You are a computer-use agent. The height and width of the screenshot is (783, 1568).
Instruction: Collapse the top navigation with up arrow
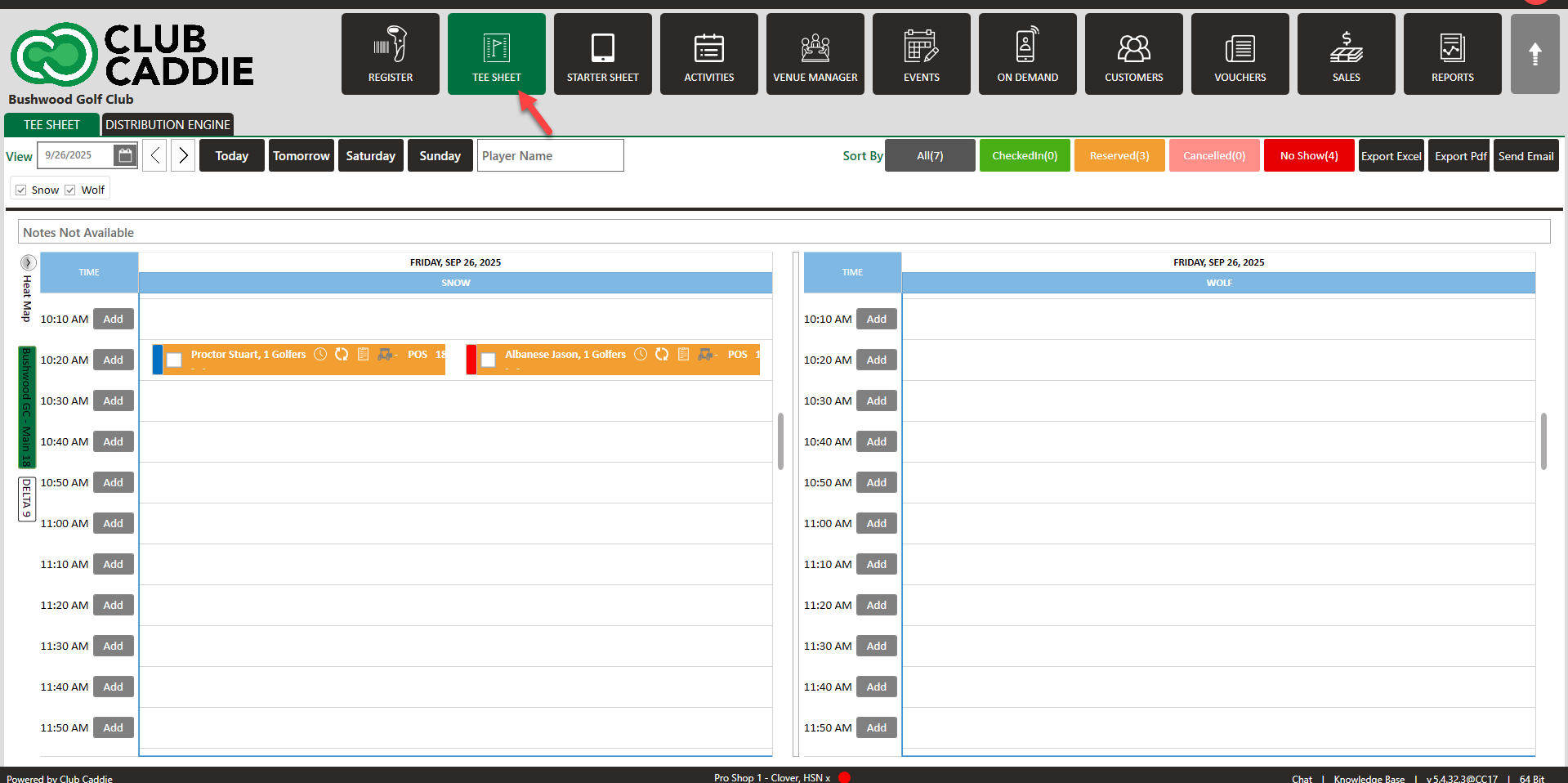(x=1534, y=54)
